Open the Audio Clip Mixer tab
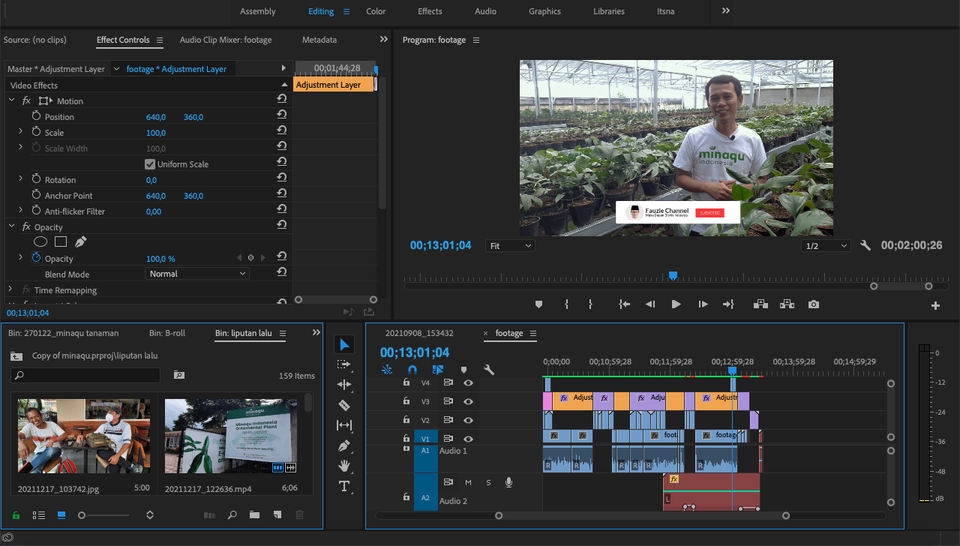This screenshot has width=960, height=546. click(x=226, y=40)
